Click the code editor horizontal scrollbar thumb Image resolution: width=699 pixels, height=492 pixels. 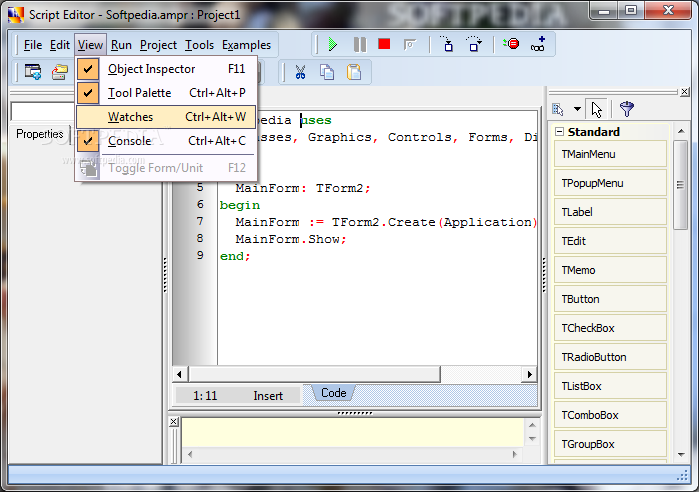point(314,374)
